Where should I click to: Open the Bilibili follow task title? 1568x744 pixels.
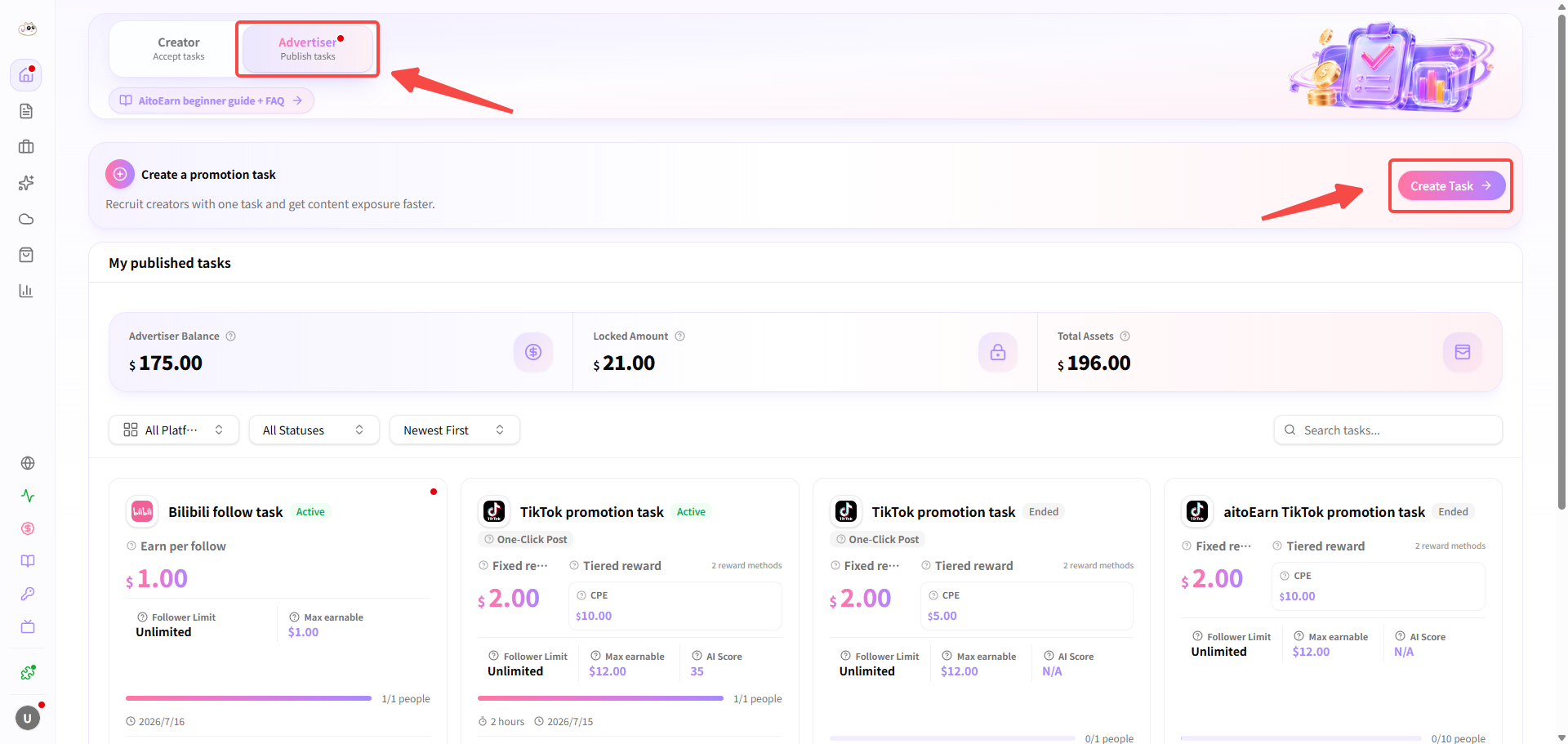tap(225, 512)
